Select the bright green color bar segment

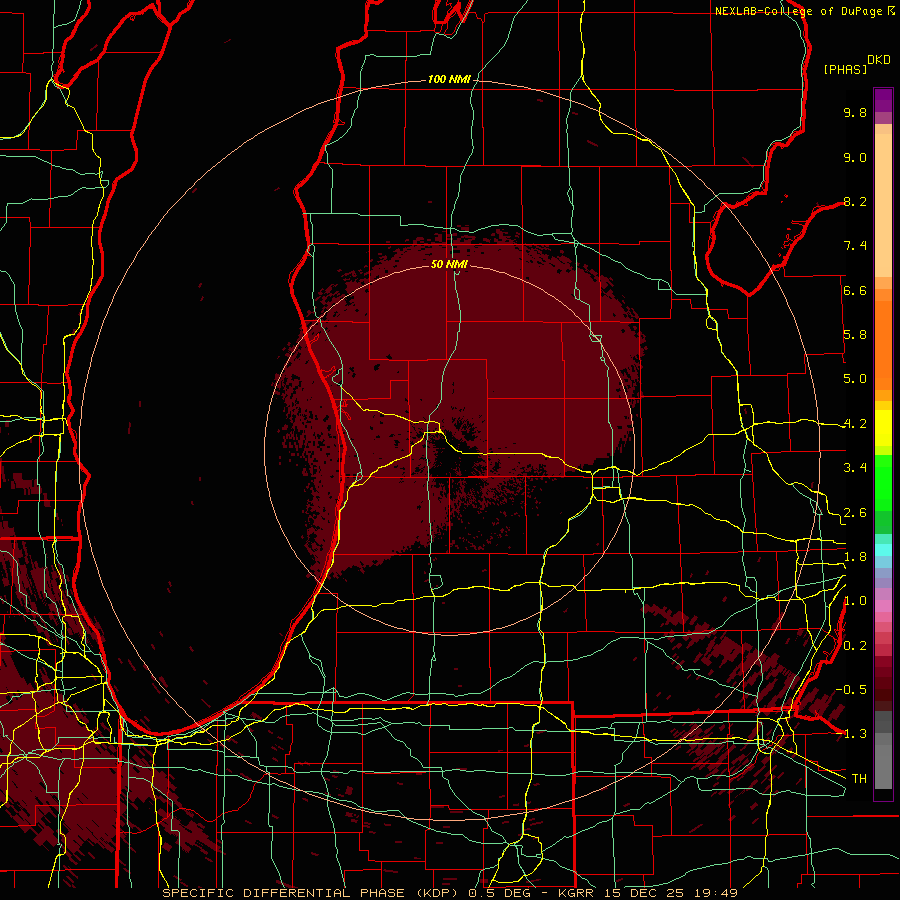(x=883, y=483)
